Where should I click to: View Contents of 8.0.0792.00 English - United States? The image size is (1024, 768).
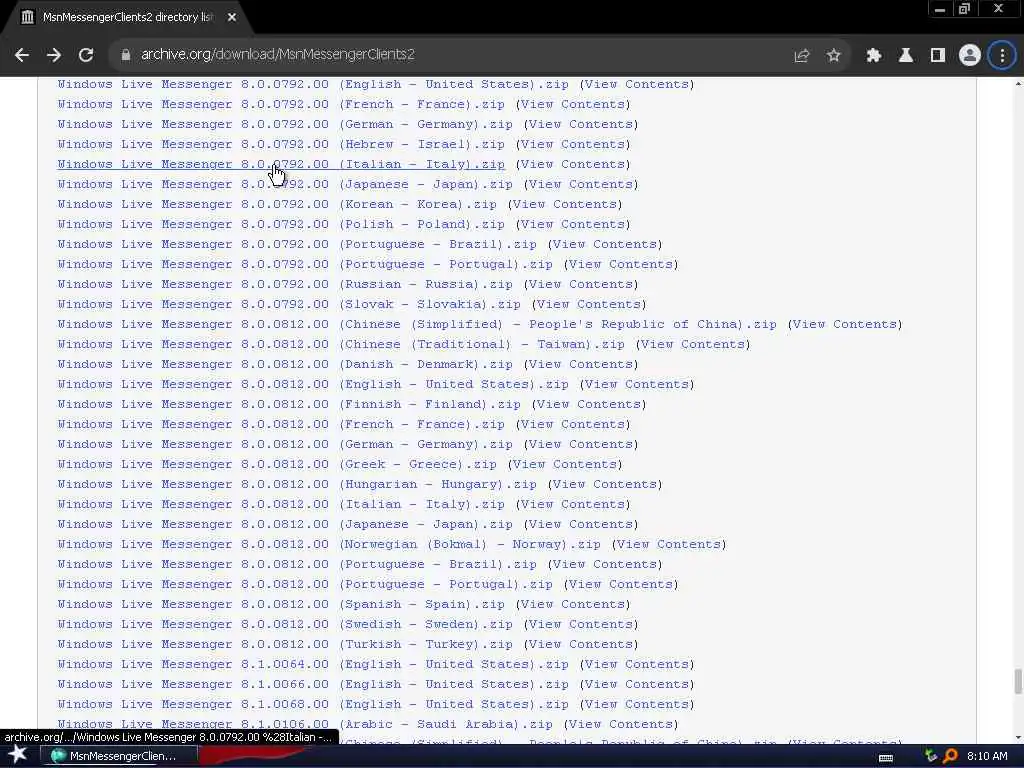pyautogui.click(x=637, y=84)
